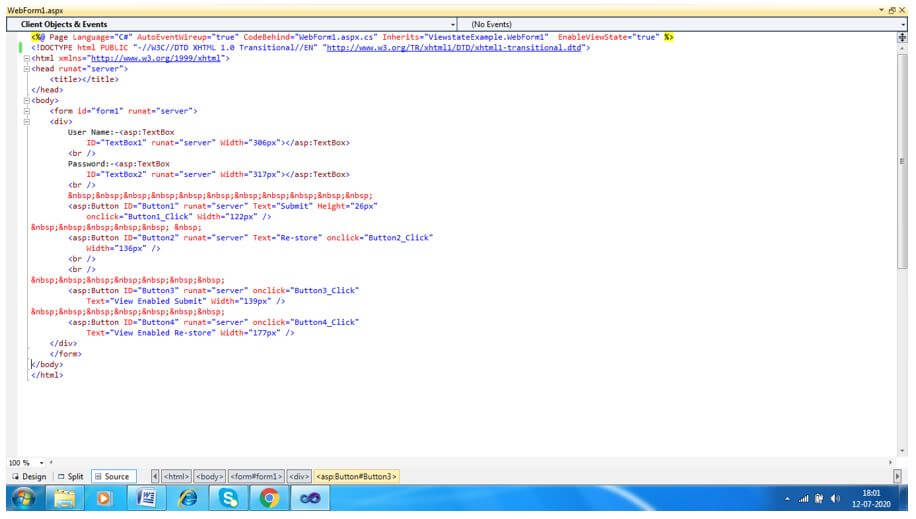916x519 pixels.
Task: Switch to Source view
Action: coord(112,477)
